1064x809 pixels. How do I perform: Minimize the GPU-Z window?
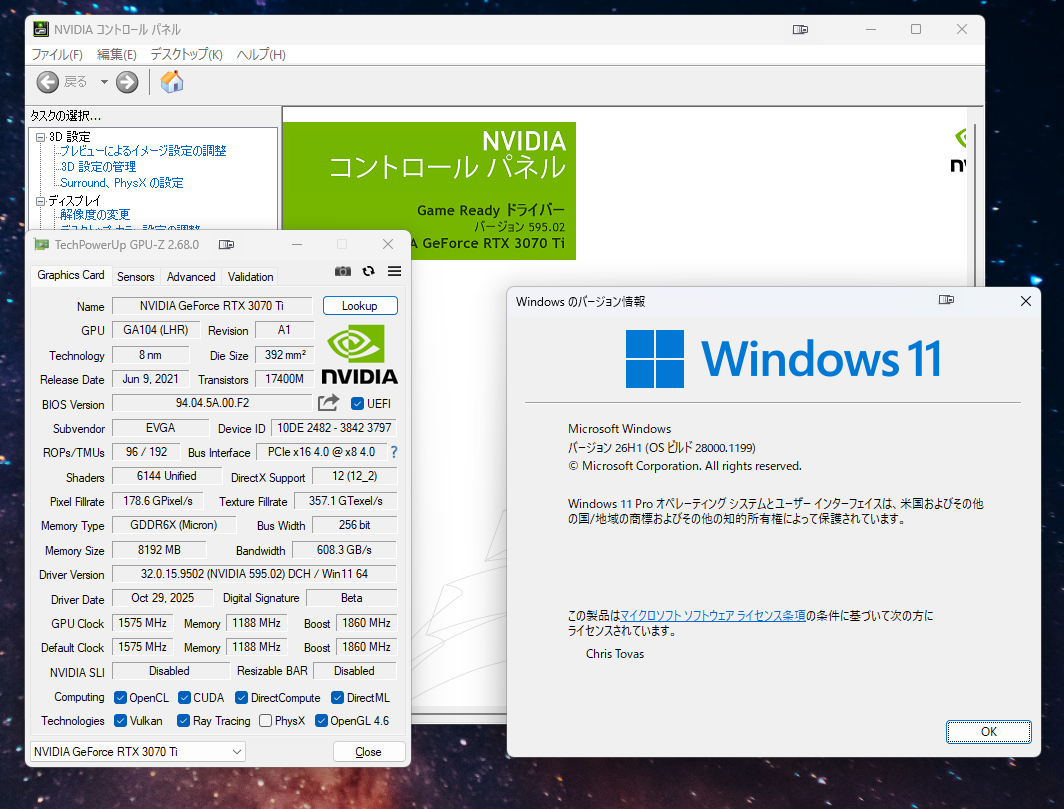tap(297, 244)
